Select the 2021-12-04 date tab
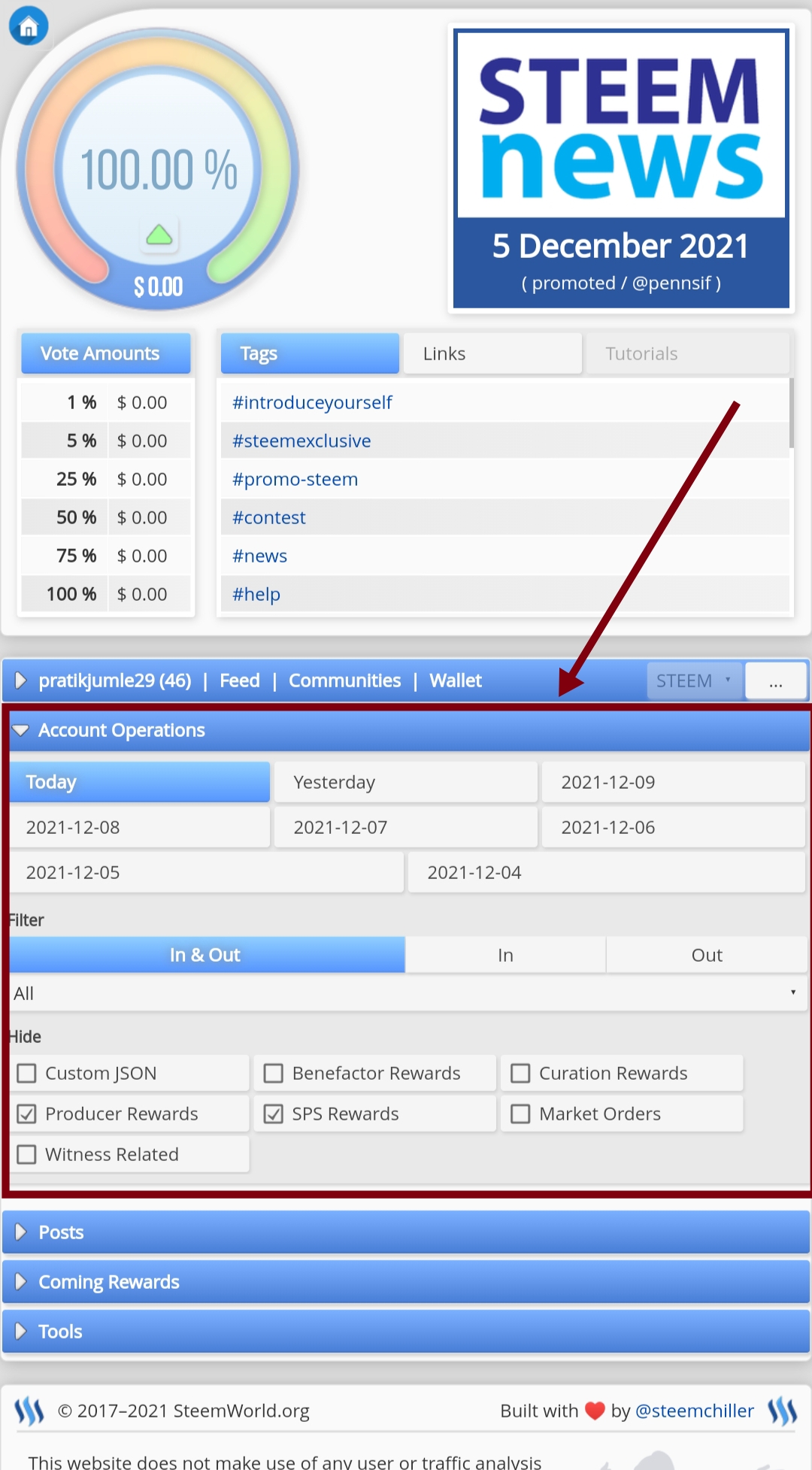 tap(607, 872)
